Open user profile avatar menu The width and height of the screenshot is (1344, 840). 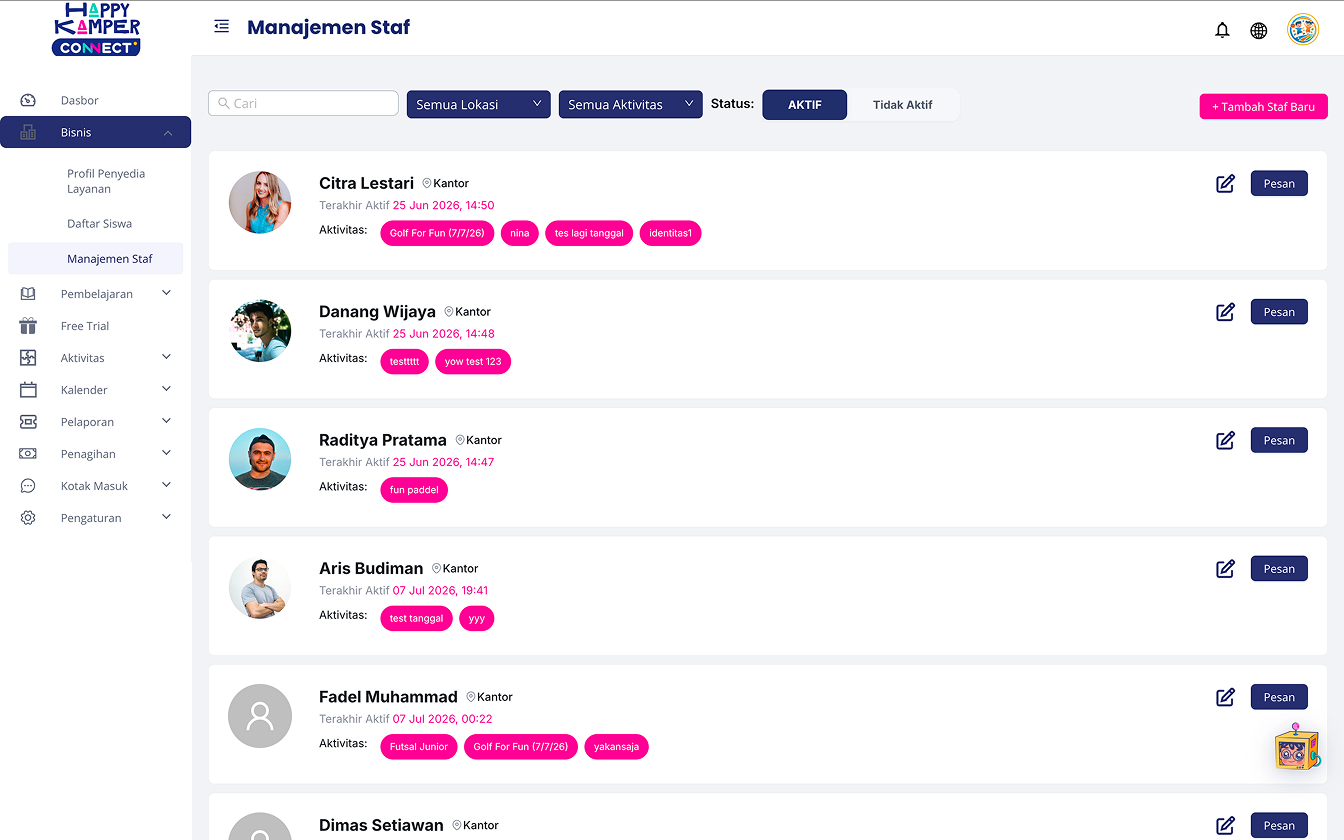click(1303, 30)
